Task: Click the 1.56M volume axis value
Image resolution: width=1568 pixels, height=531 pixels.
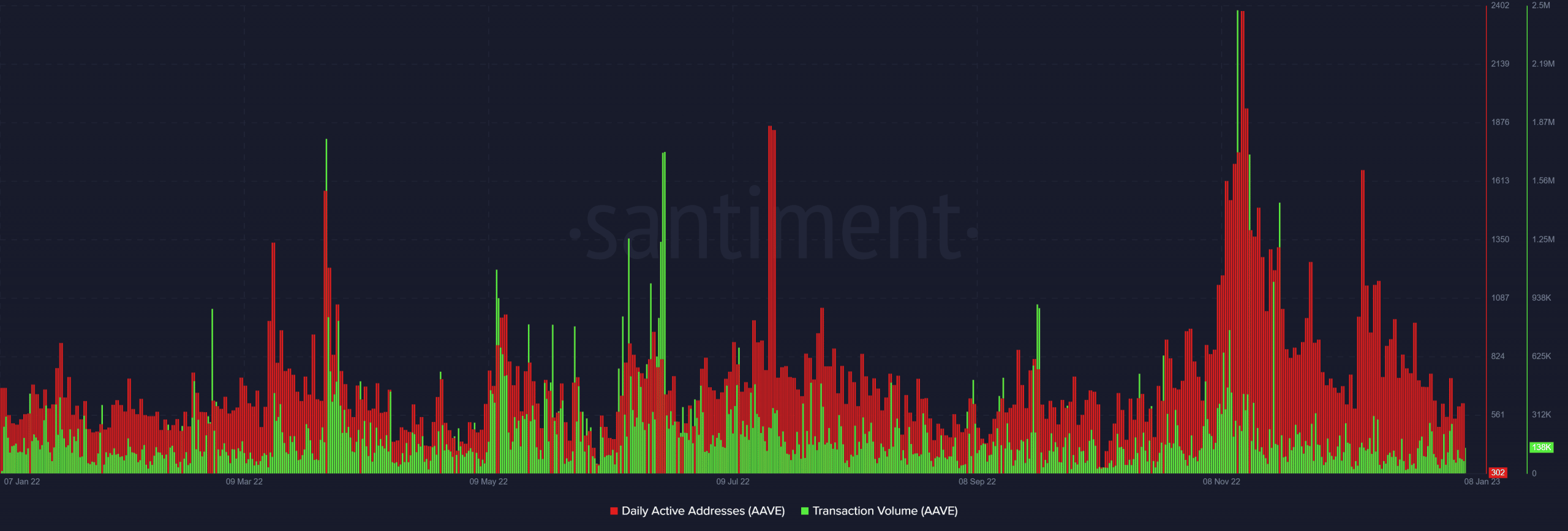Action: 1543,181
